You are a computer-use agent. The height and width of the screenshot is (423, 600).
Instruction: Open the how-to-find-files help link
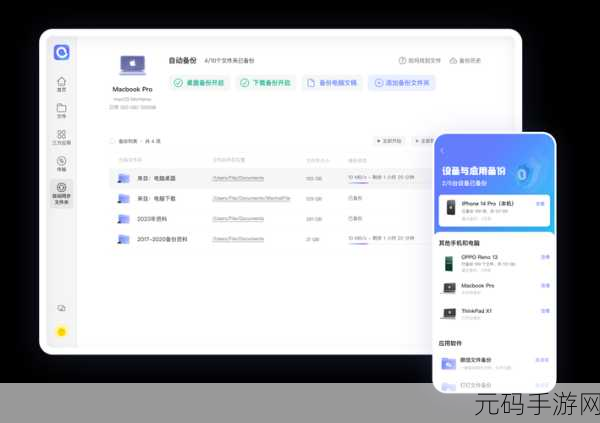(x=419, y=60)
